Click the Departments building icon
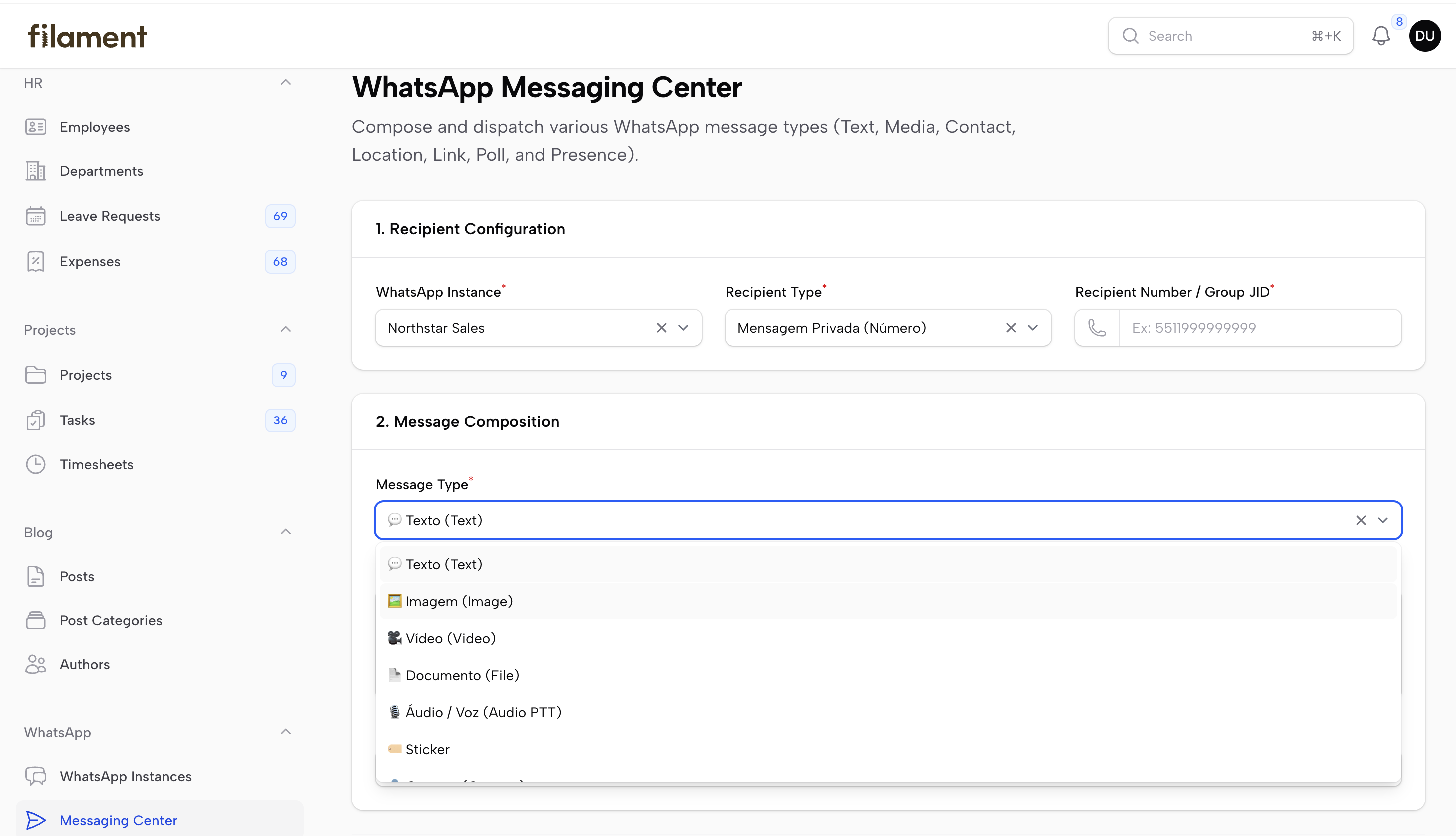The width and height of the screenshot is (1456, 836). (35, 171)
